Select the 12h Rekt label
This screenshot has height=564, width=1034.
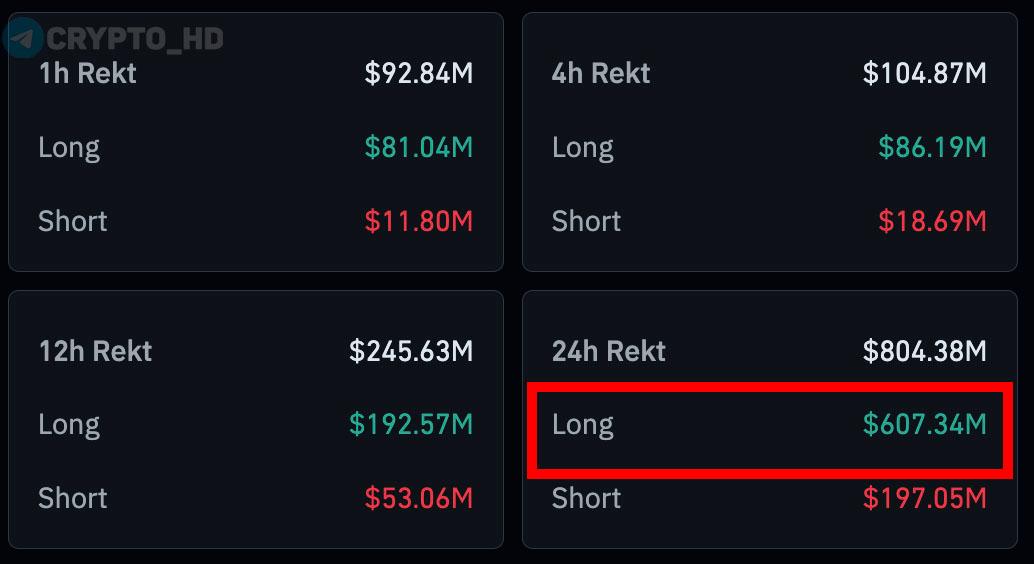point(95,351)
